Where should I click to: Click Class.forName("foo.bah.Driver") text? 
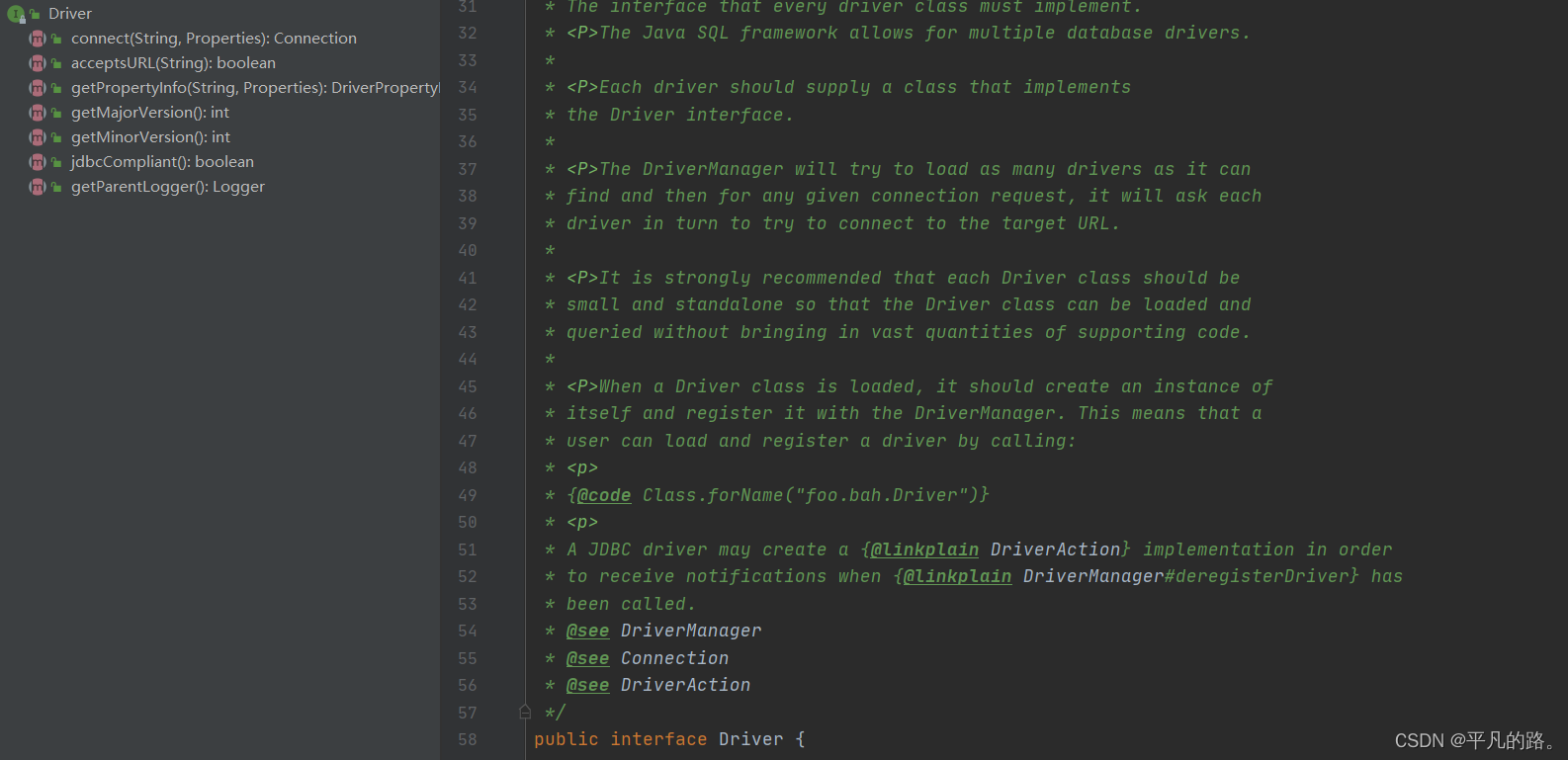(810, 495)
